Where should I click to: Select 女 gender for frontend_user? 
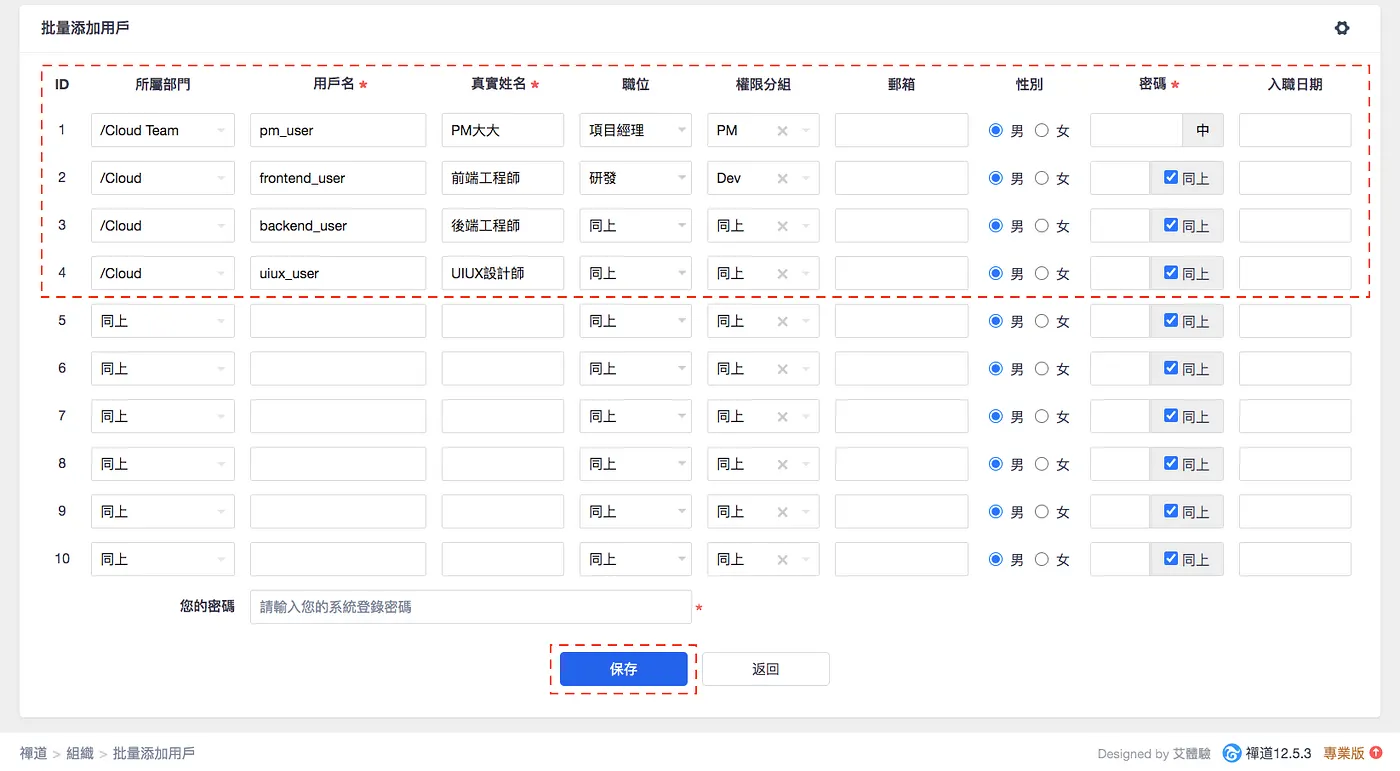(x=1042, y=178)
